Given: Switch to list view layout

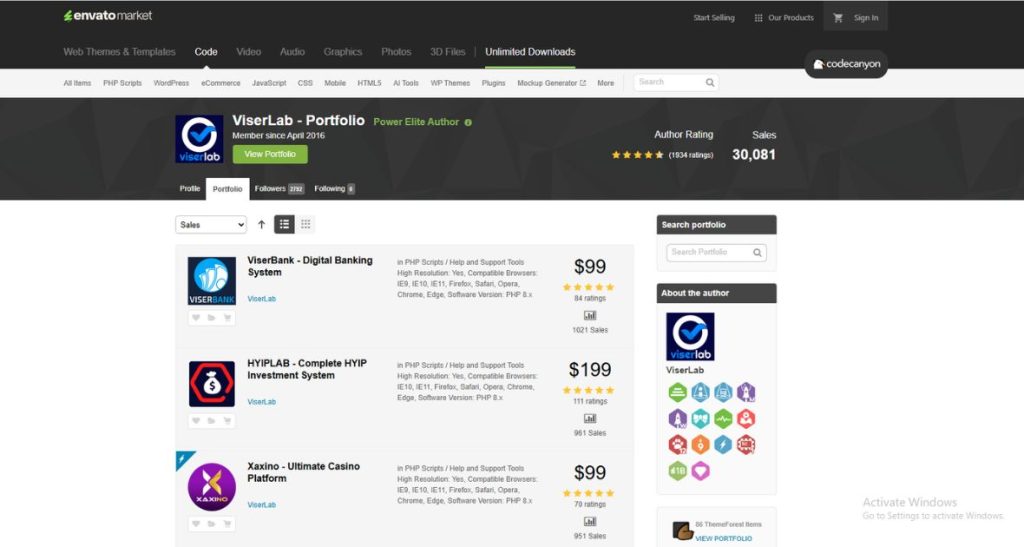Looking at the screenshot, I should click(x=284, y=225).
